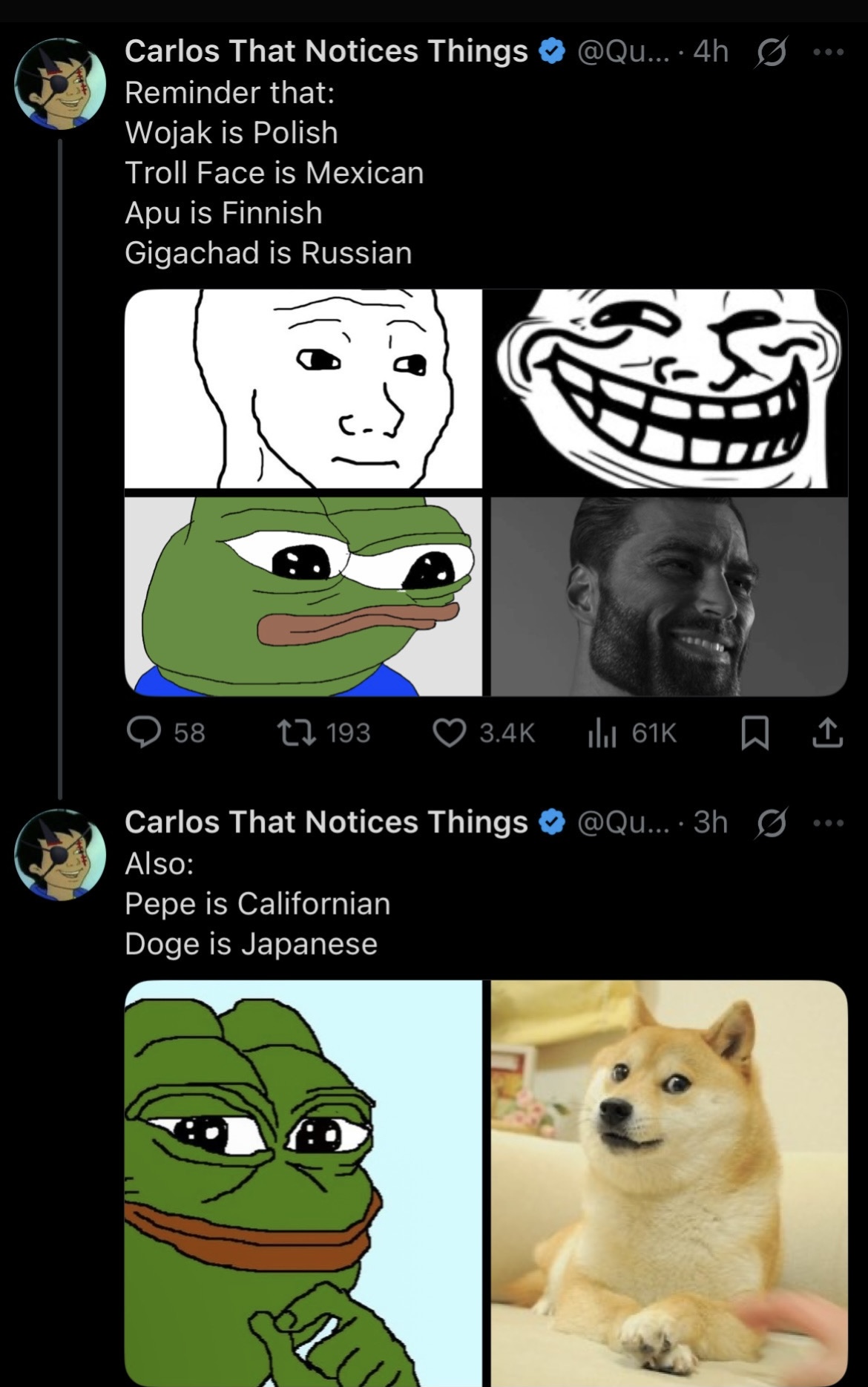View the Doge Shiba Inu photo
This screenshot has width=868, height=1387.
669,1181
